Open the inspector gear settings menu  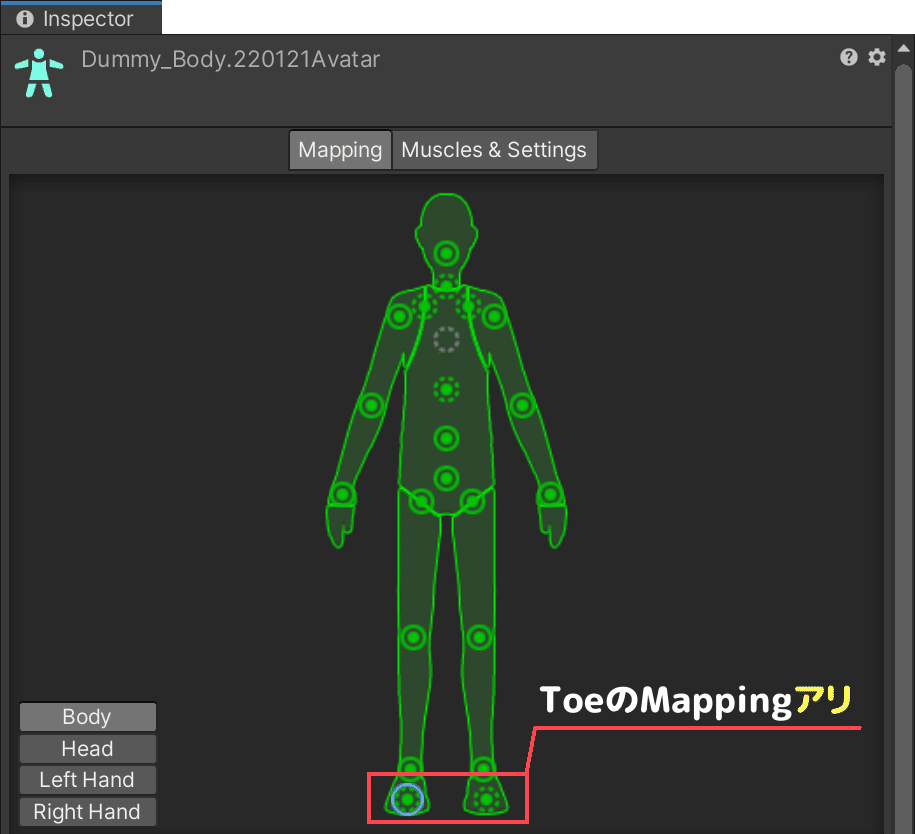tap(877, 57)
